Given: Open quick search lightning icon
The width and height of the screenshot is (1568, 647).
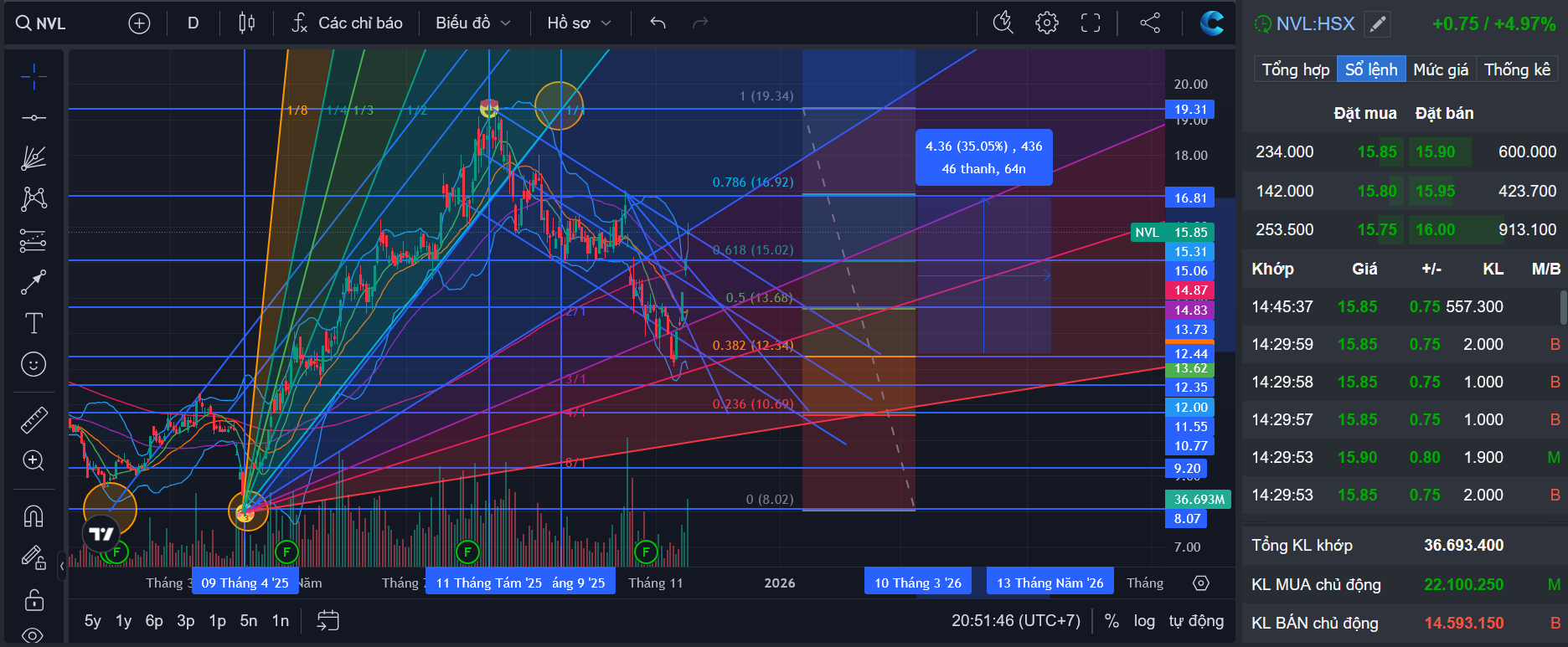Looking at the screenshot, I should [1003, 23].
